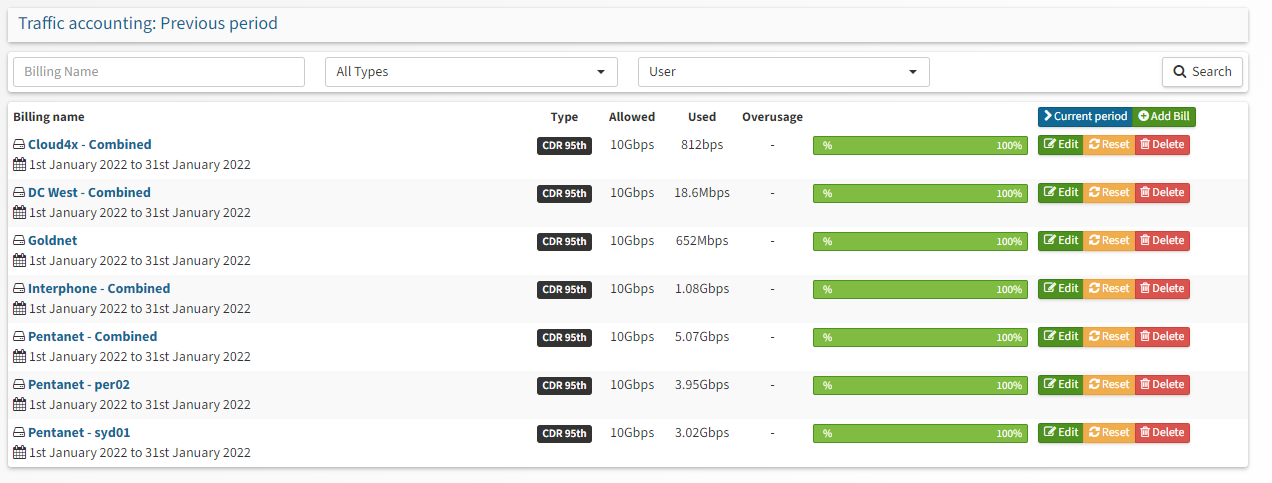The height and width of the screenshot is (483, 1272).
Task: Edit the Cloud4x - Combined bill
Action: pos(1061,145)
